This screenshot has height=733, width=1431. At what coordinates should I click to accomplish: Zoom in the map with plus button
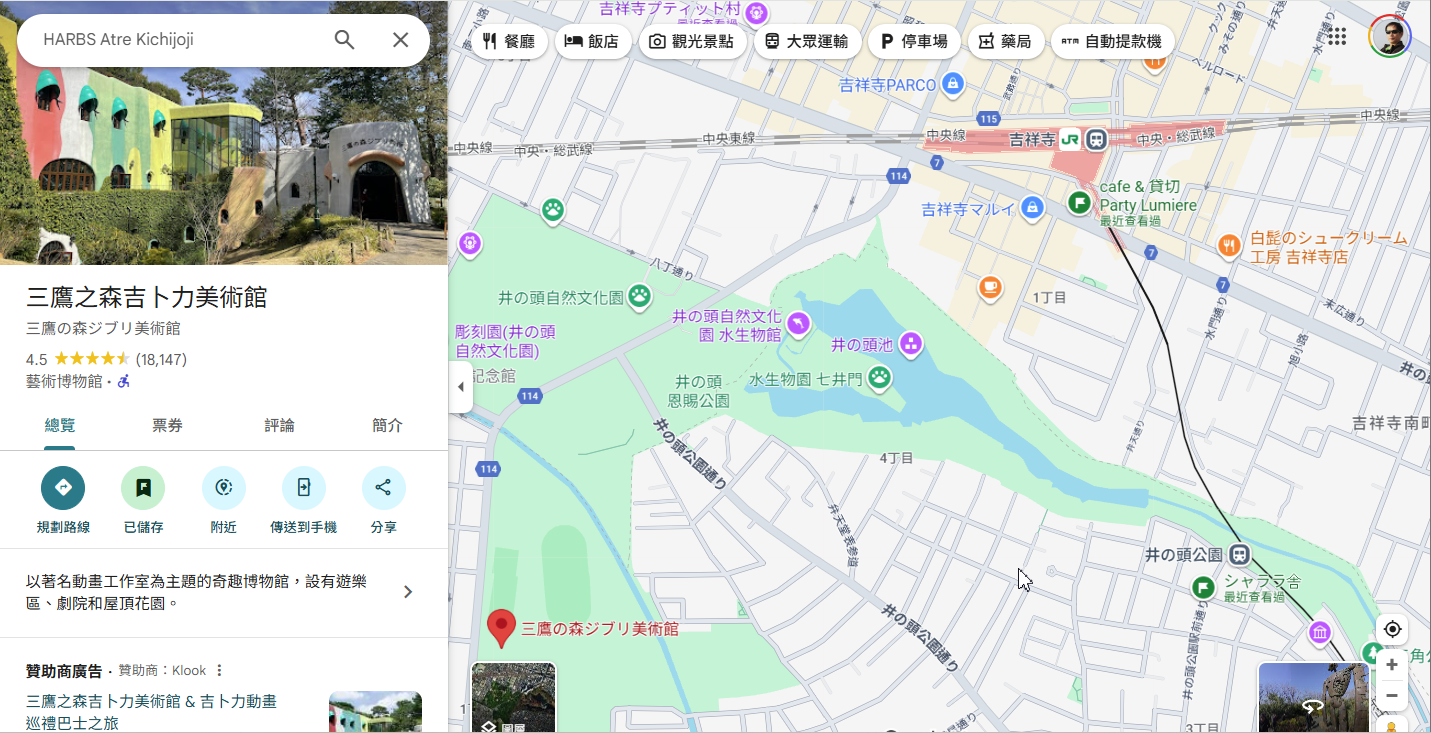tap(1392, 665)
